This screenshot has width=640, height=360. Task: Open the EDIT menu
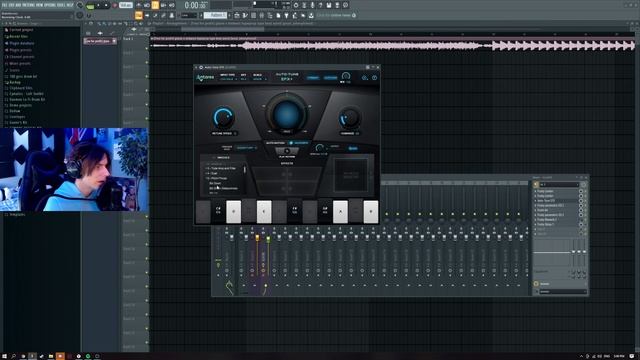point(12,5)
